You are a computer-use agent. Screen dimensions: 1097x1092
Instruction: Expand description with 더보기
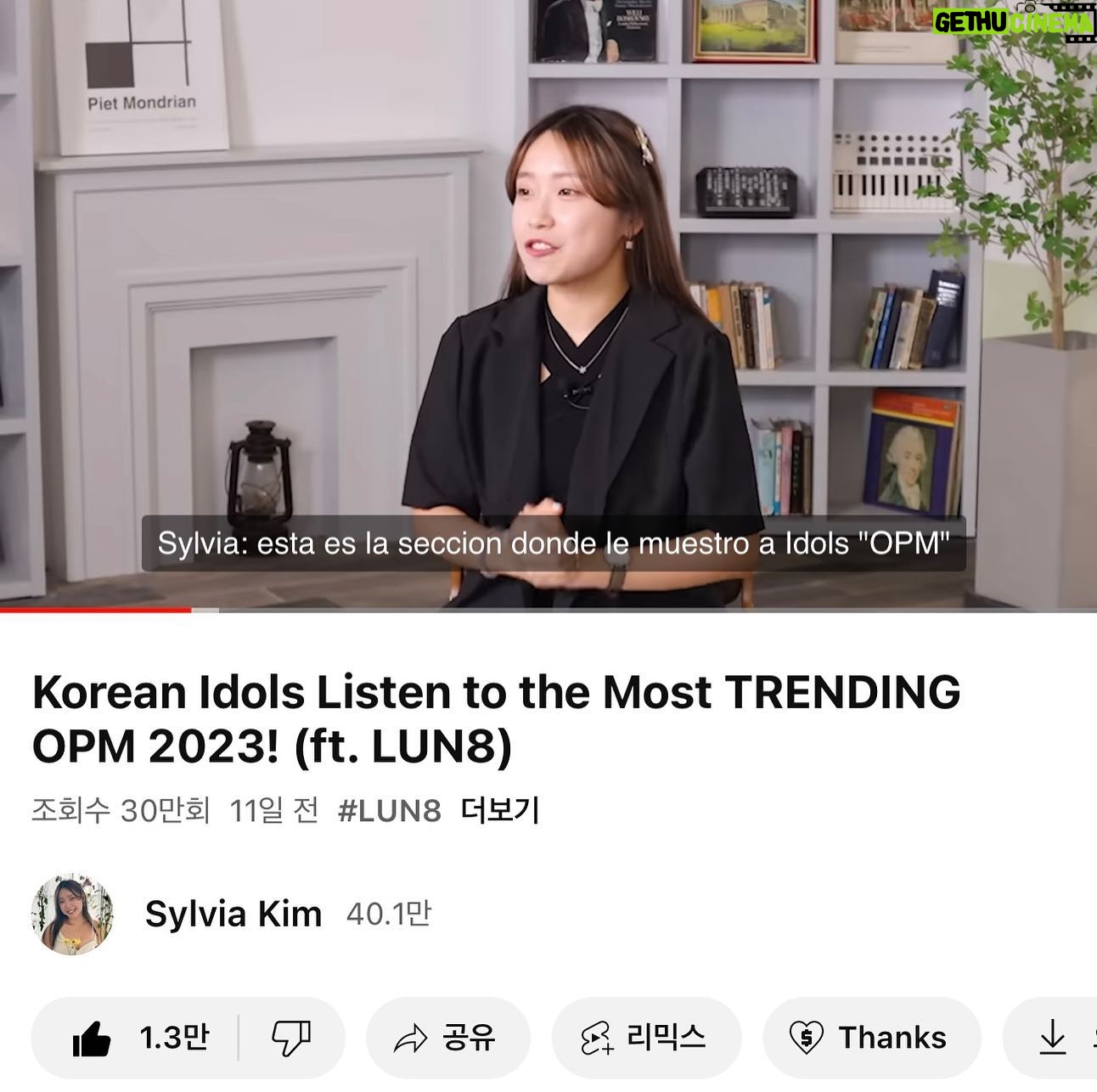pyautogui.click(x=500, y=811)
